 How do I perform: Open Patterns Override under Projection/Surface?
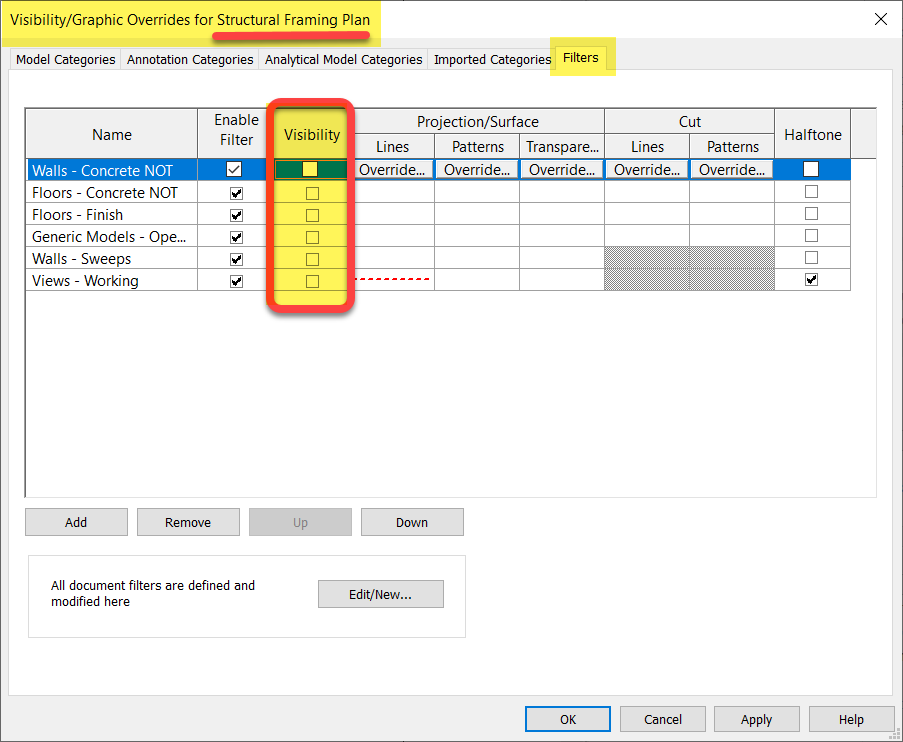477,169
